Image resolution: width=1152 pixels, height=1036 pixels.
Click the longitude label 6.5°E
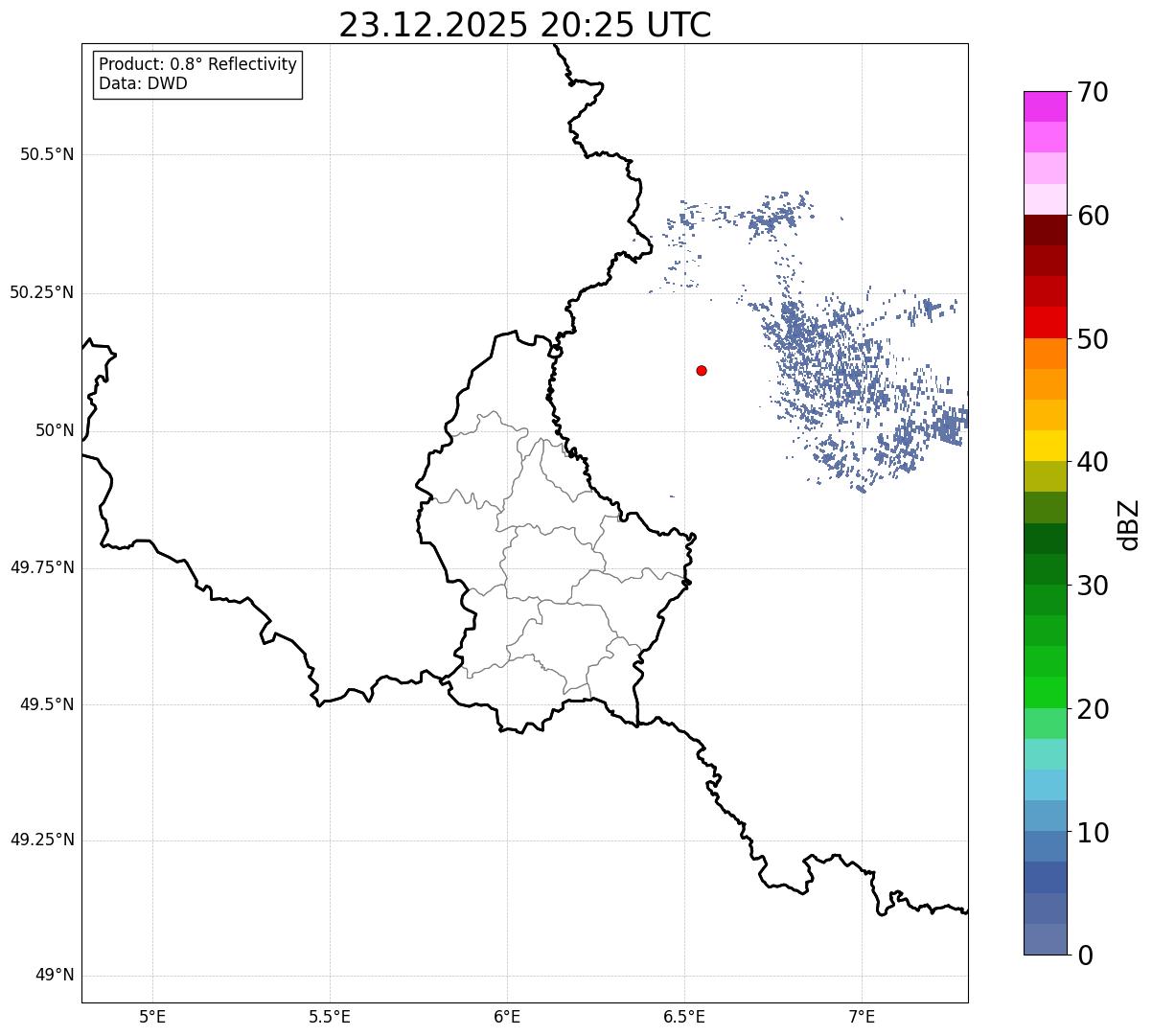[x=684, y=1017]
